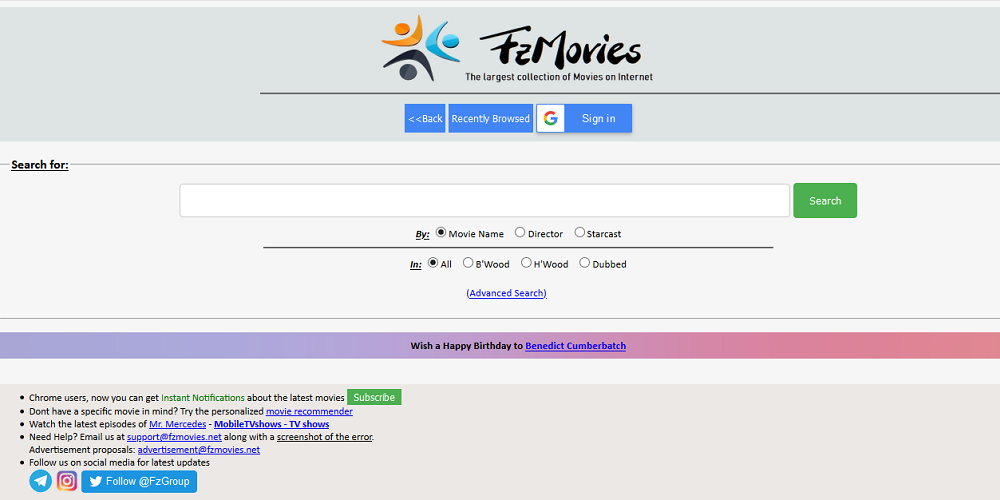Click the 'Search for:' heading

tap(40, 165)
